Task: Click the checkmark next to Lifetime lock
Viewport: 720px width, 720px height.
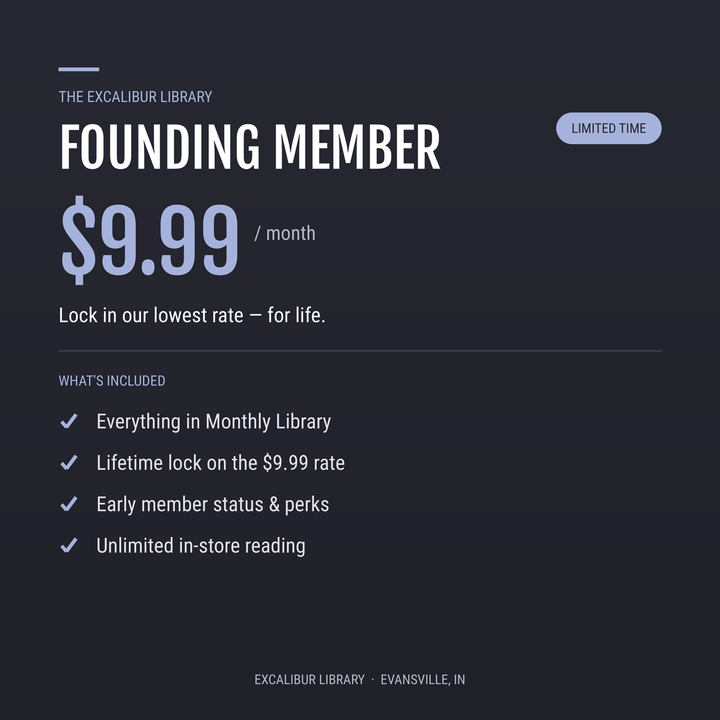Action: click(69, 462)
